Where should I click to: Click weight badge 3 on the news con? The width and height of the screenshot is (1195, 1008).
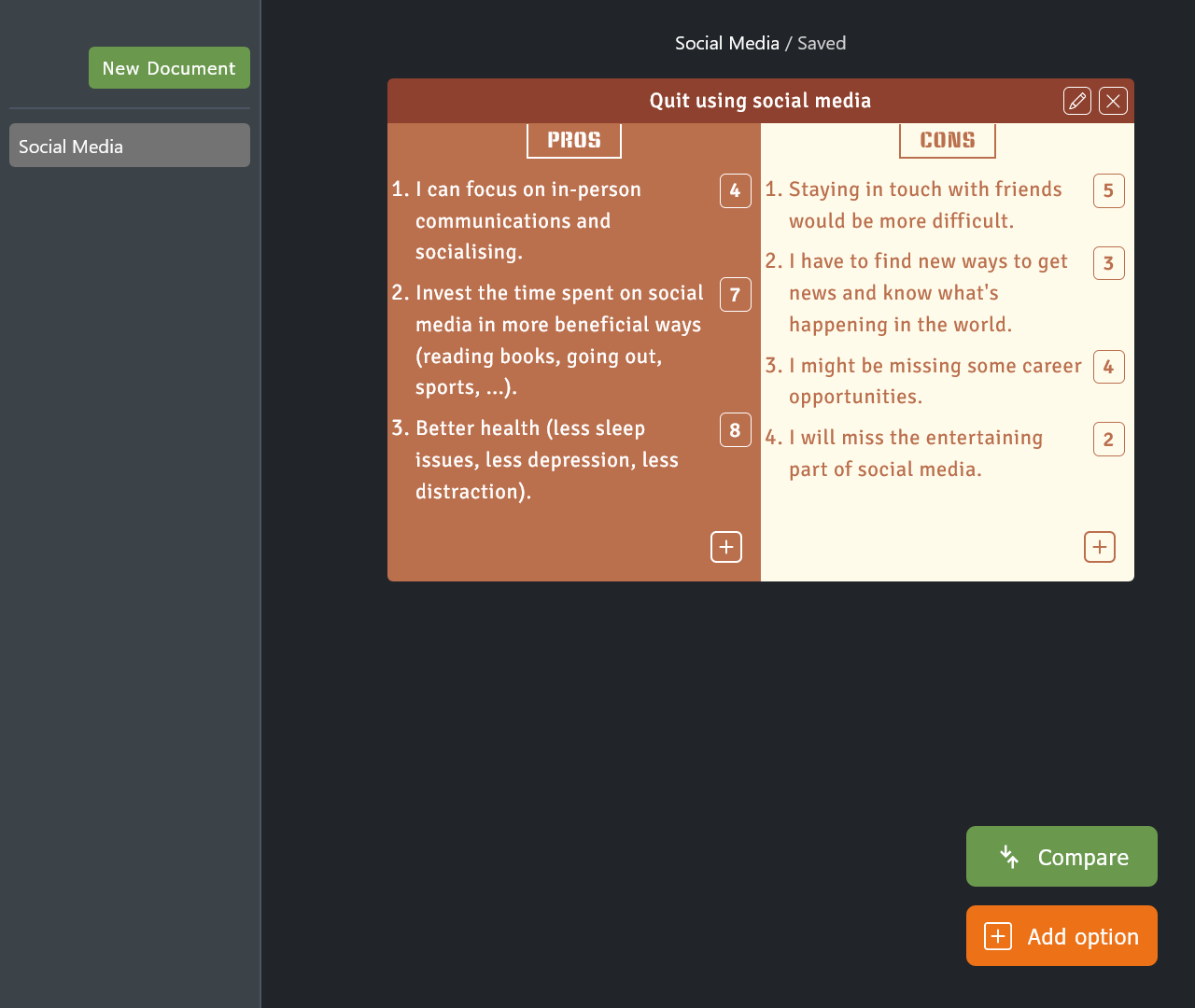[x=1108, y=263]
